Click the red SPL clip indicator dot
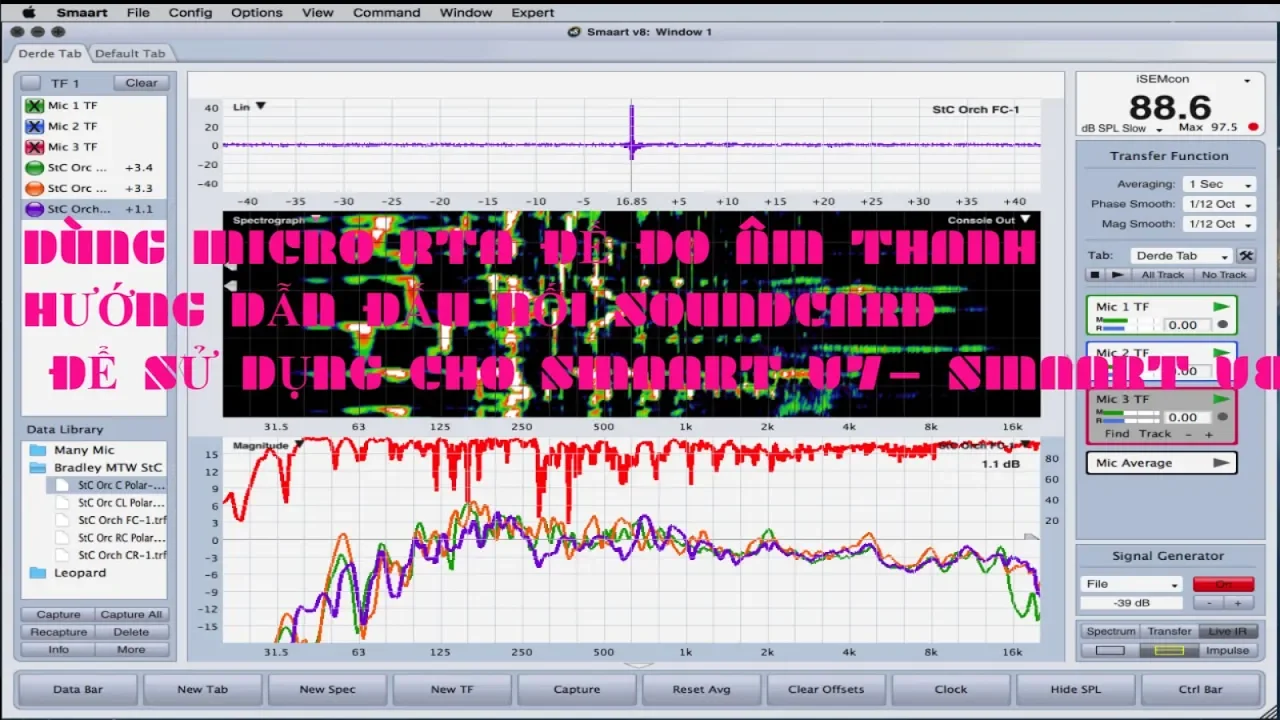 (1253, 127)
